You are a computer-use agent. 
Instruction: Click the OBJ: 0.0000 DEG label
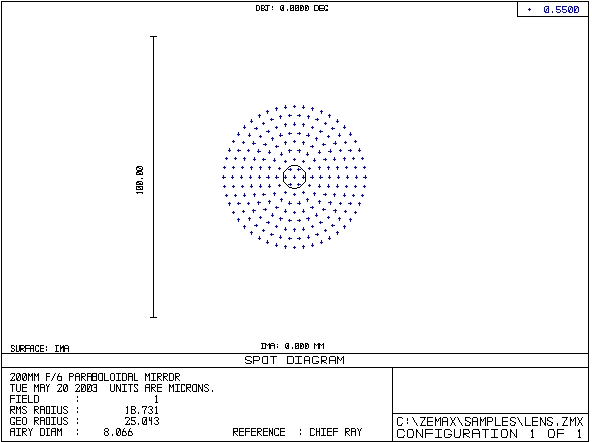(292, 8)
